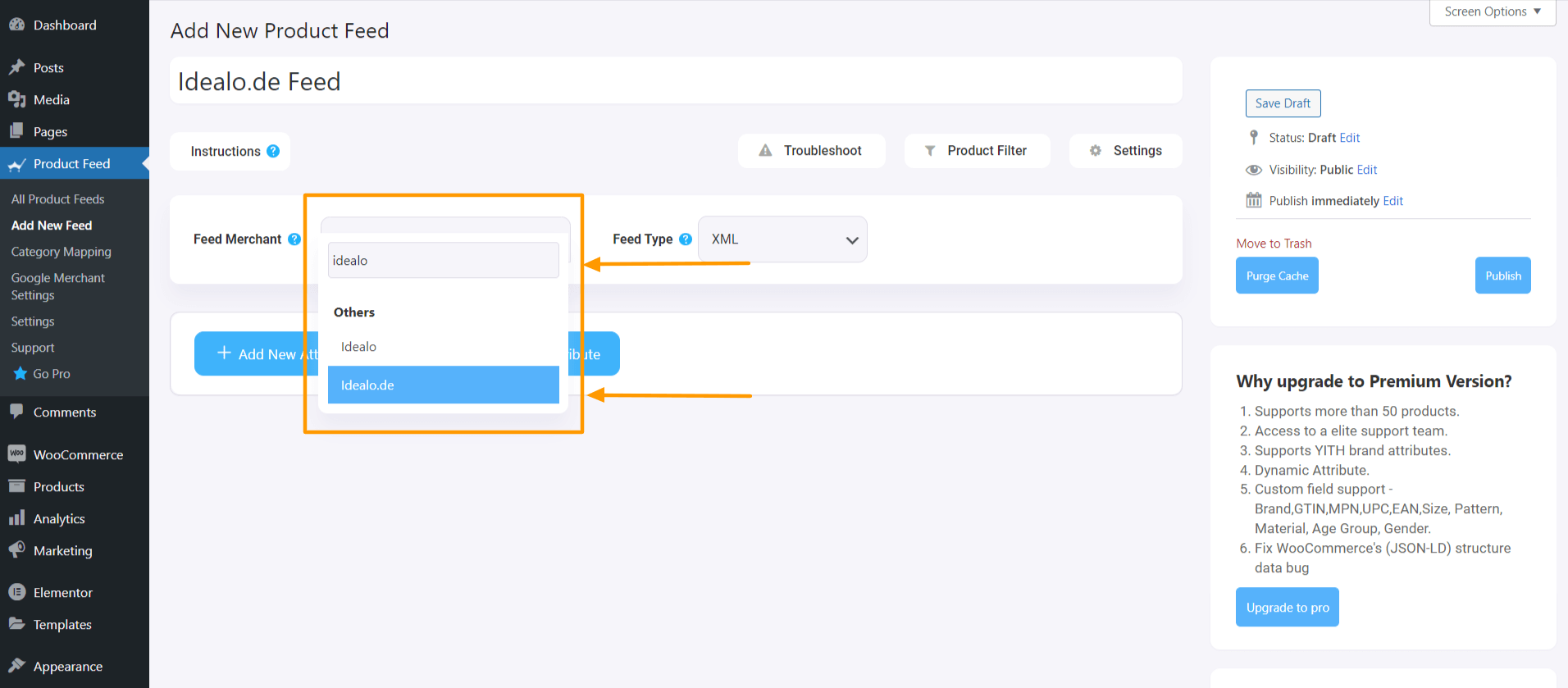Click the Save Draft button

pyautogui.click(x=1283, y=103)
